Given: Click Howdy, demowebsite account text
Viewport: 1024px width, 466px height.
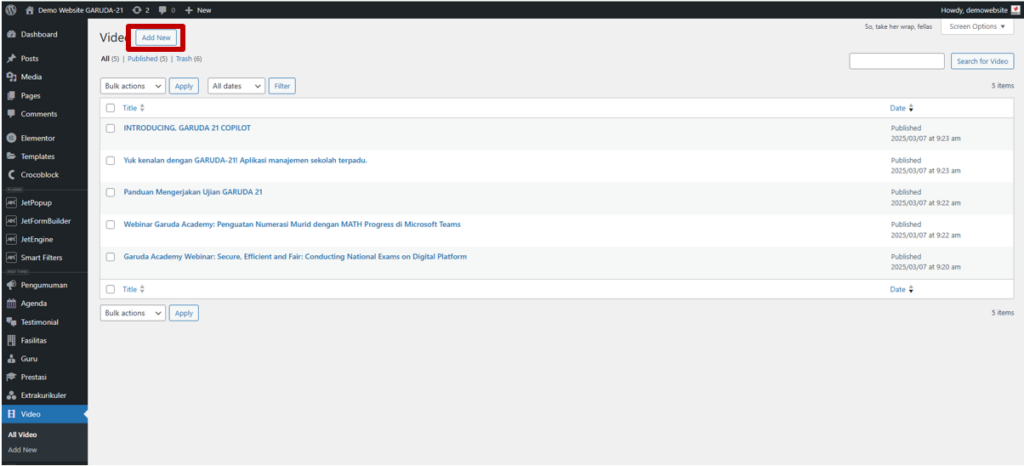Looking at the screenshot, I should click(974, 10).
